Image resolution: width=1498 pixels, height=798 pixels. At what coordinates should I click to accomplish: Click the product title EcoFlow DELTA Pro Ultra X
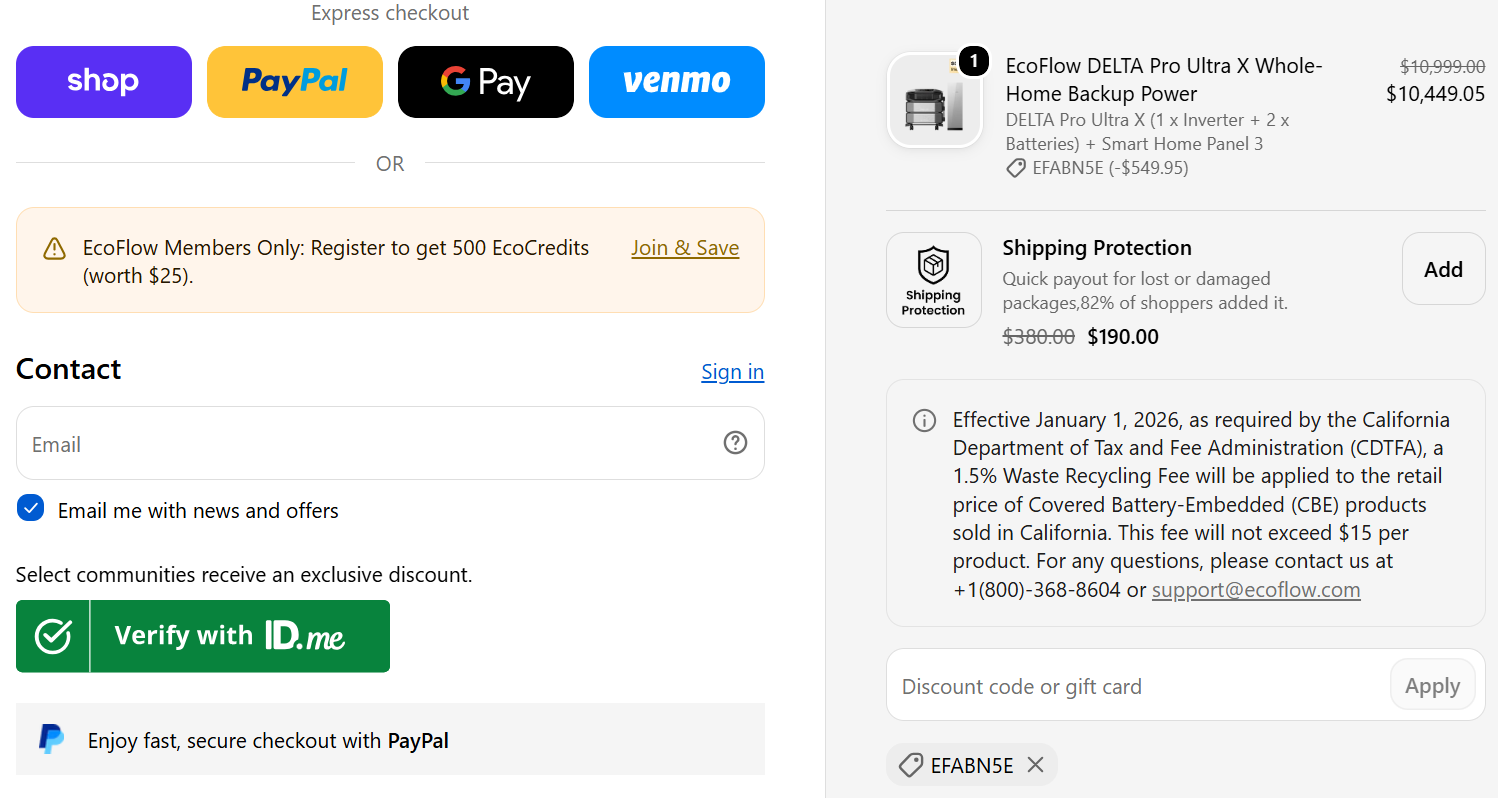pos(1164,80)
